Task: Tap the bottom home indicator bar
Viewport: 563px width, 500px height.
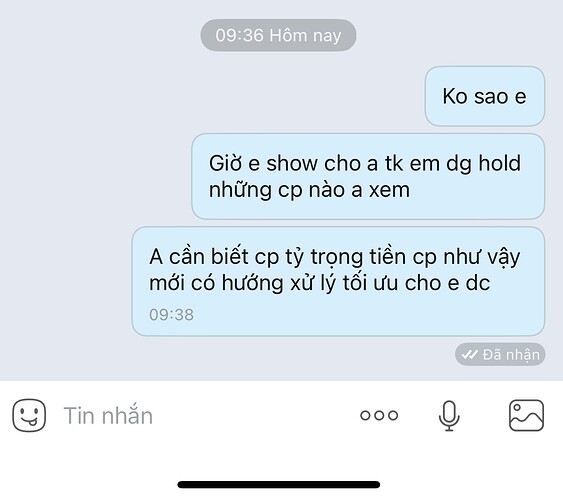Action: (x=279, y=485)
